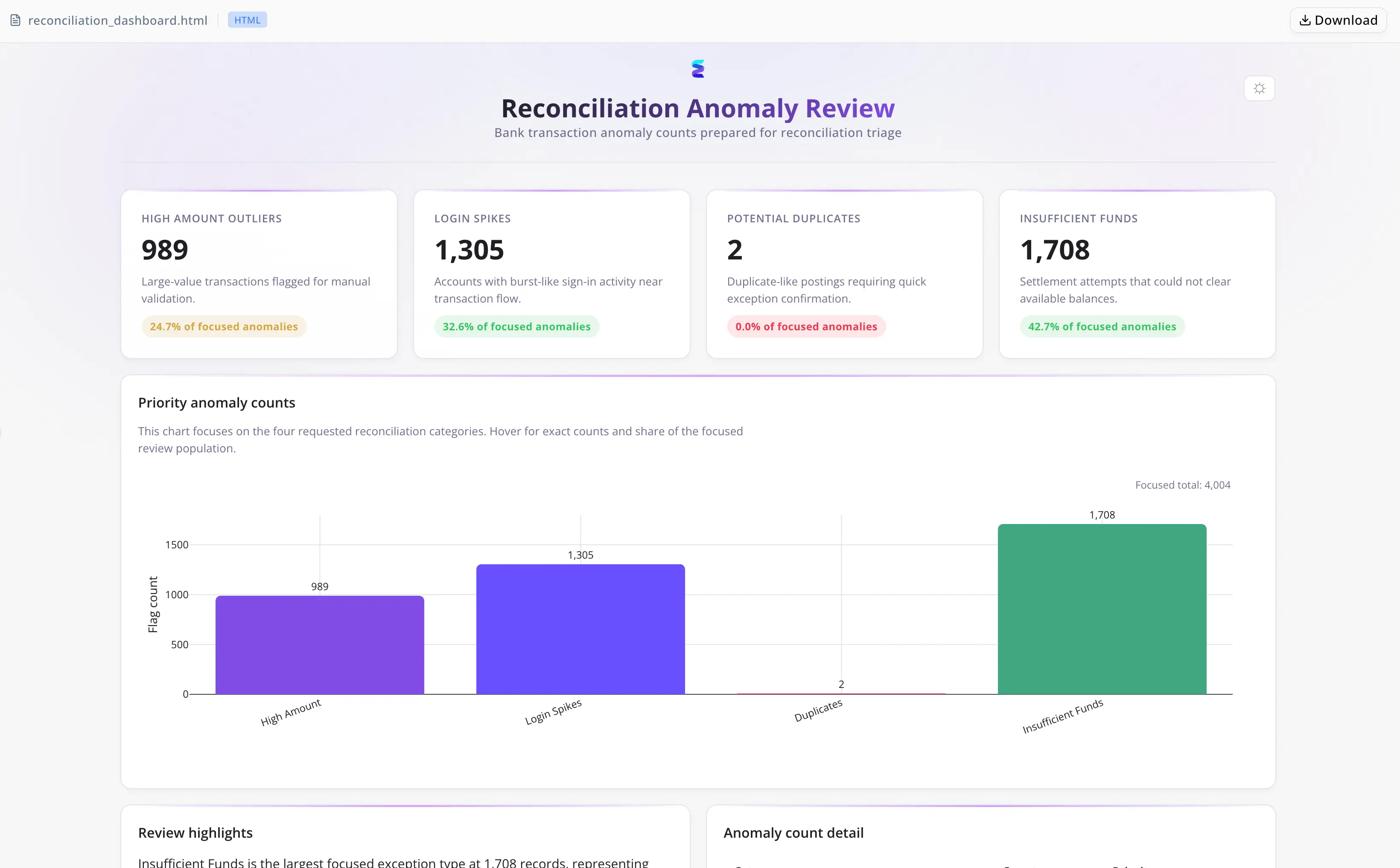Click the 1,708 data label above Insufficient Funds bar

tap(1102, 515)
